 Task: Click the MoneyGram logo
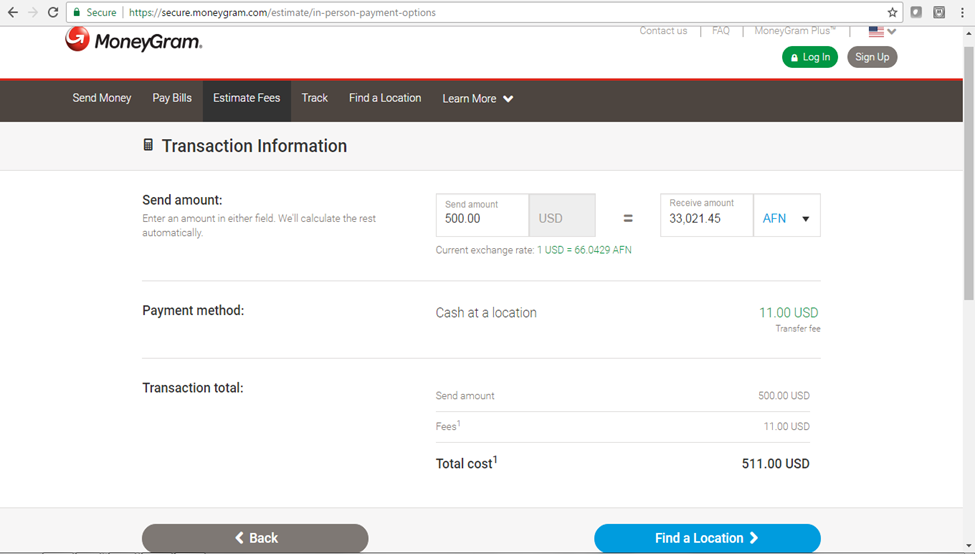tap(133, 41)
